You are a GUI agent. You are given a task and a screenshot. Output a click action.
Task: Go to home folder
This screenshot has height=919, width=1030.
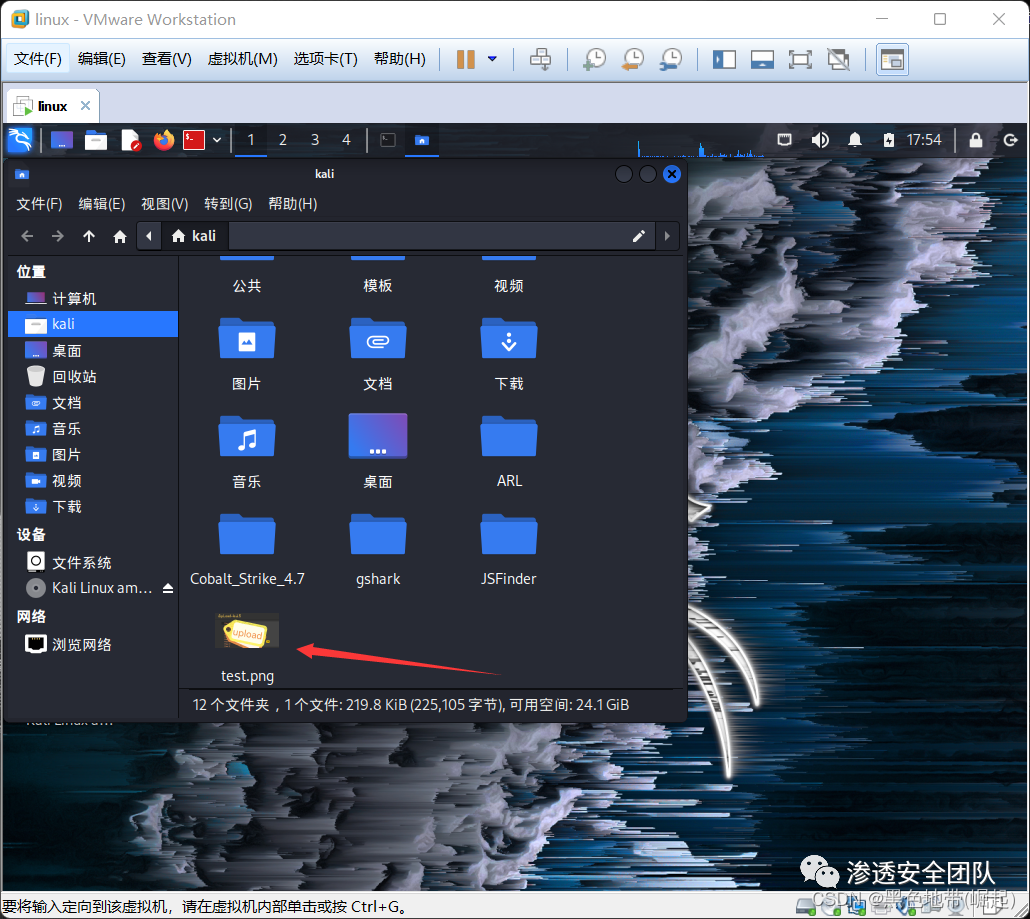pos(120,236)
